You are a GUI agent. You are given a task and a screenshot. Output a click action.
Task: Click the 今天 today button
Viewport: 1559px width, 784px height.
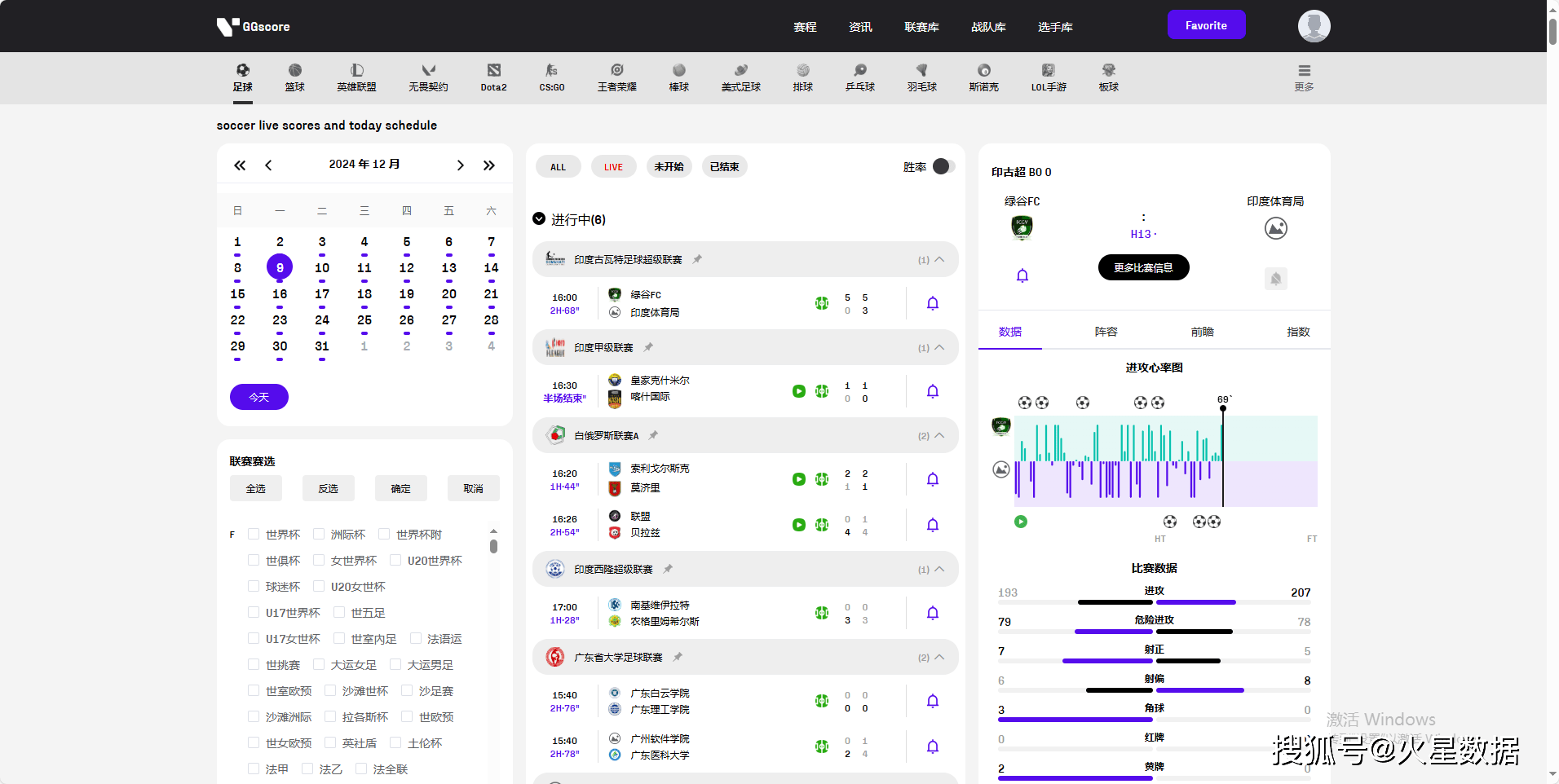pyautogui.click(x=259, y=397)
